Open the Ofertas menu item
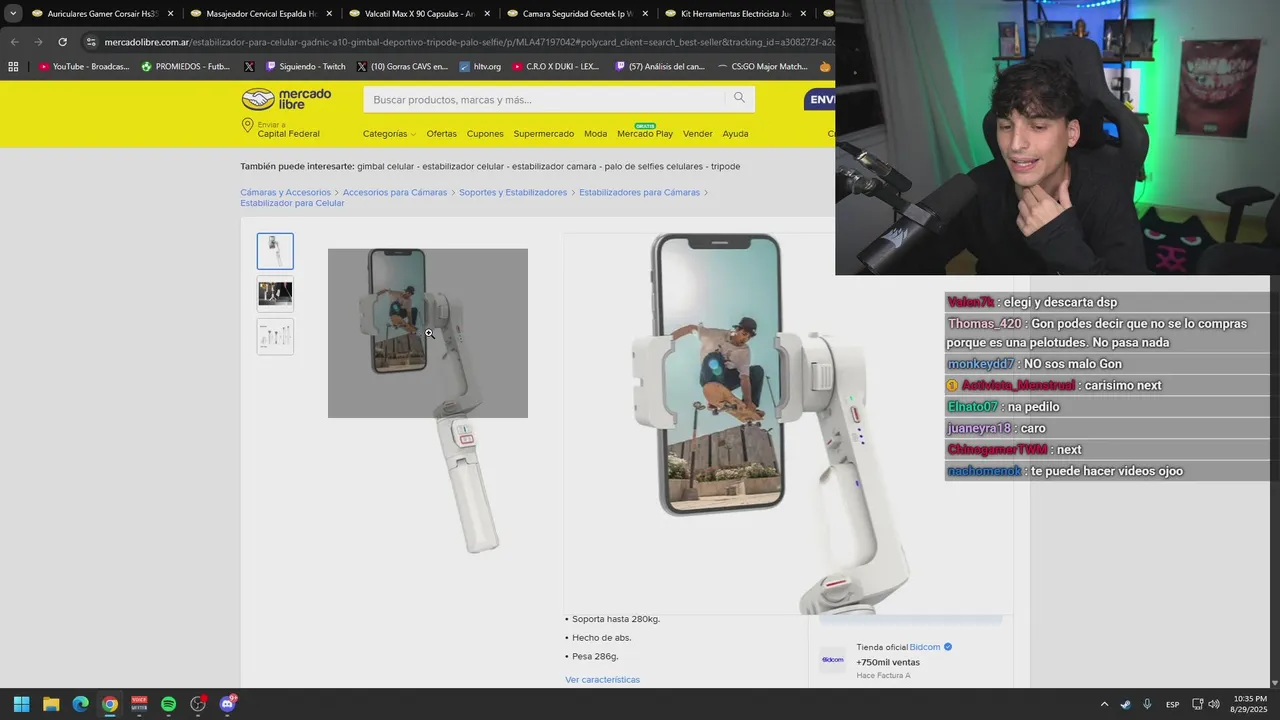 441,134
